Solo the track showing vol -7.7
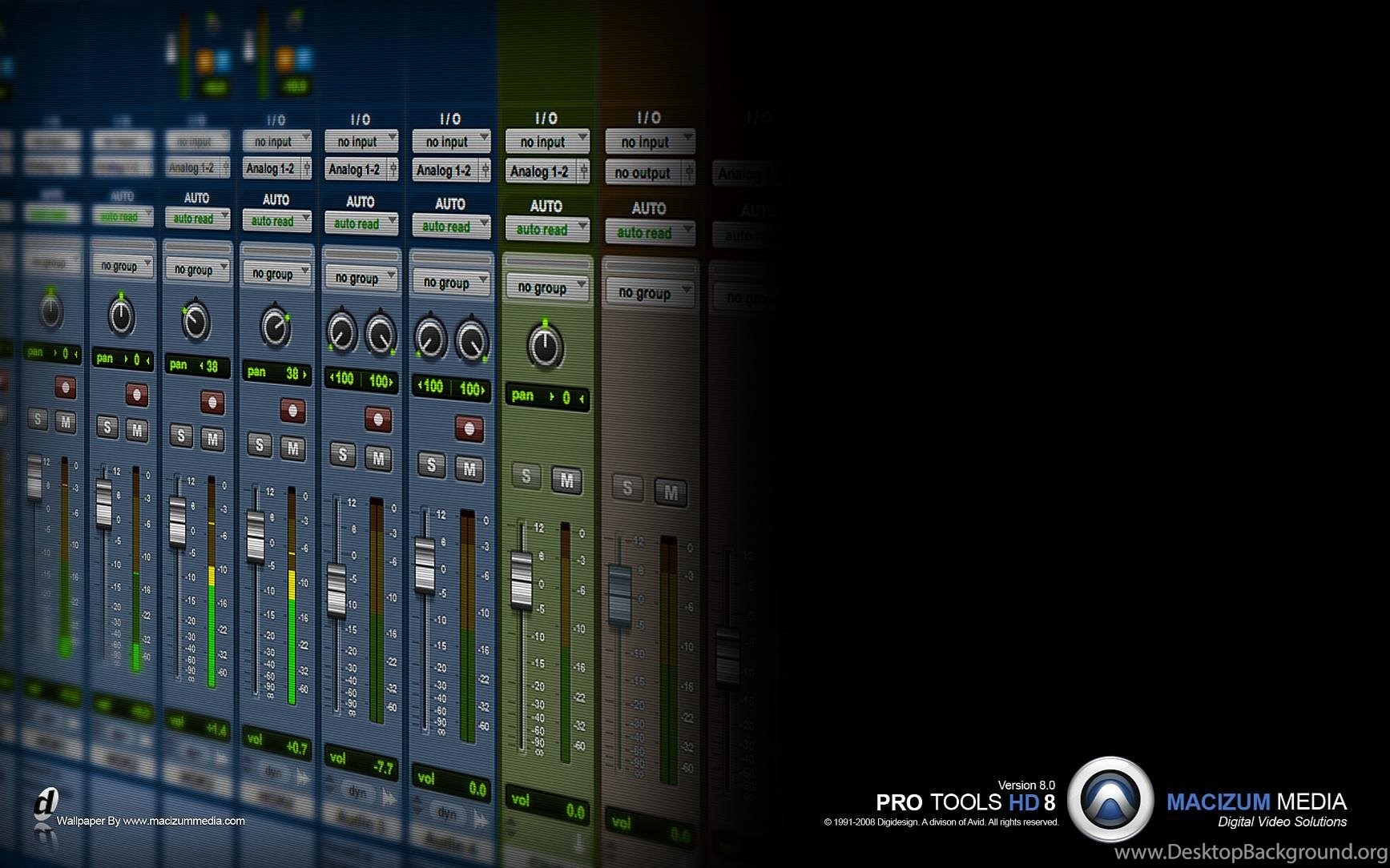 343,455
